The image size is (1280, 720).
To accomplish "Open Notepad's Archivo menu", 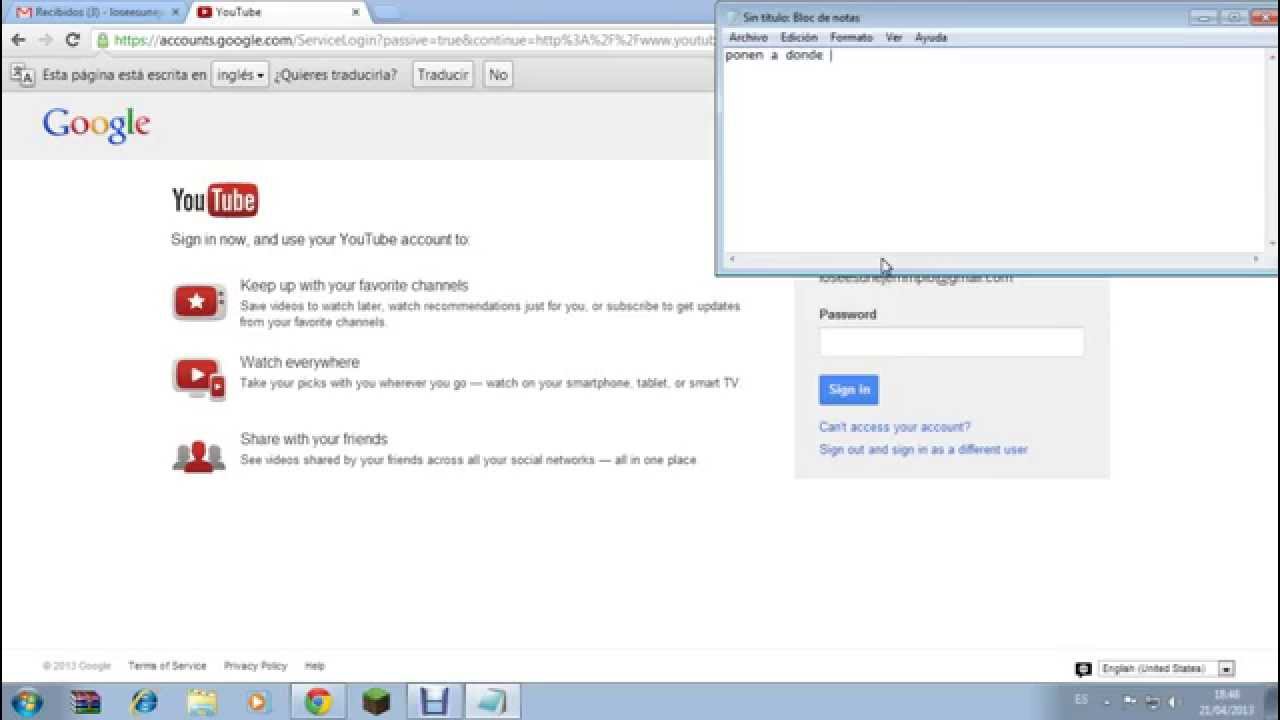I will [x=748, y=37].
